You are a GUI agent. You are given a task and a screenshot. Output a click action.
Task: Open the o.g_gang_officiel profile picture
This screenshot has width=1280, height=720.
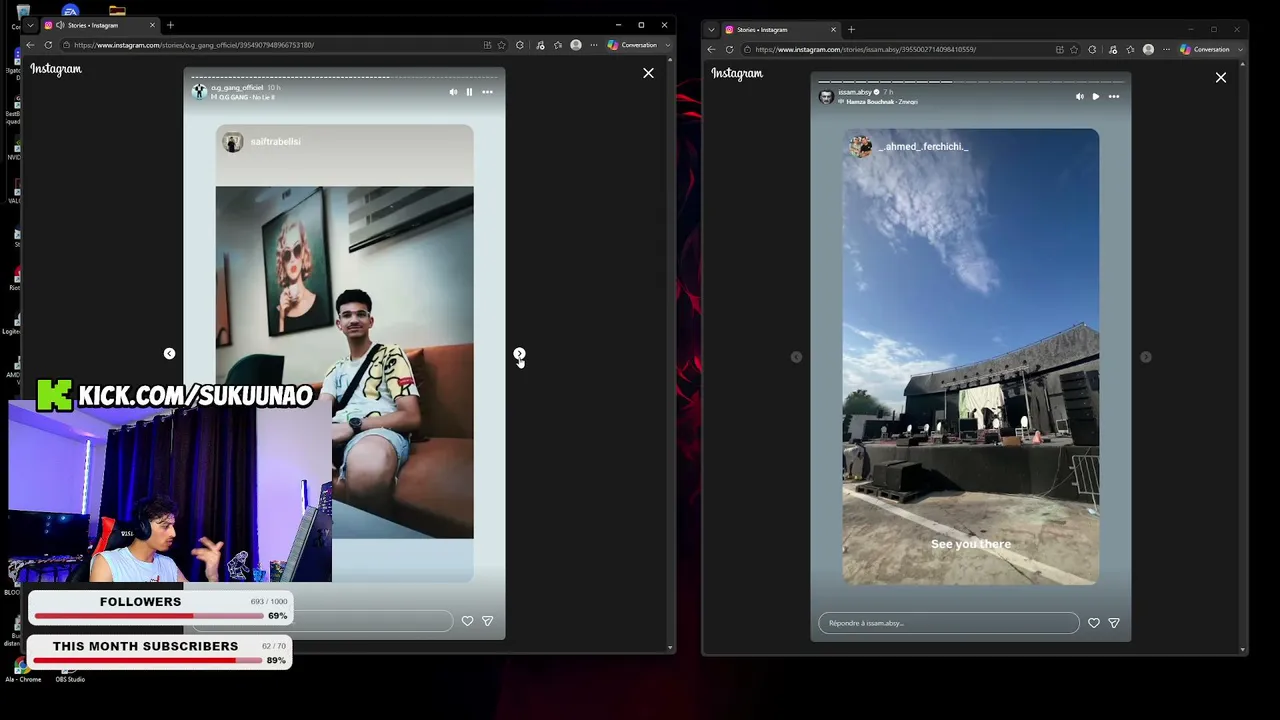pos(199,91)
